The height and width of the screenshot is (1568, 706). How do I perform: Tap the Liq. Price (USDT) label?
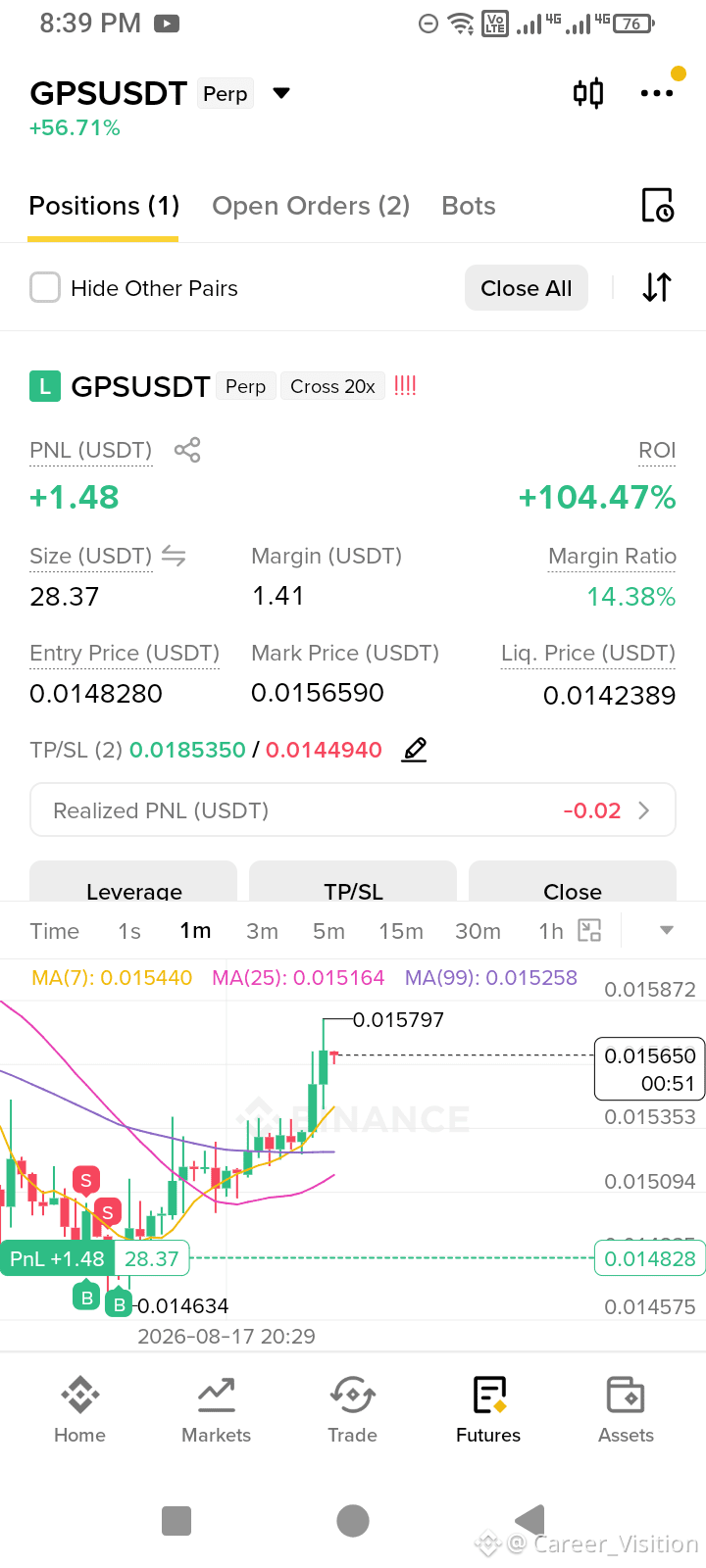588,653
